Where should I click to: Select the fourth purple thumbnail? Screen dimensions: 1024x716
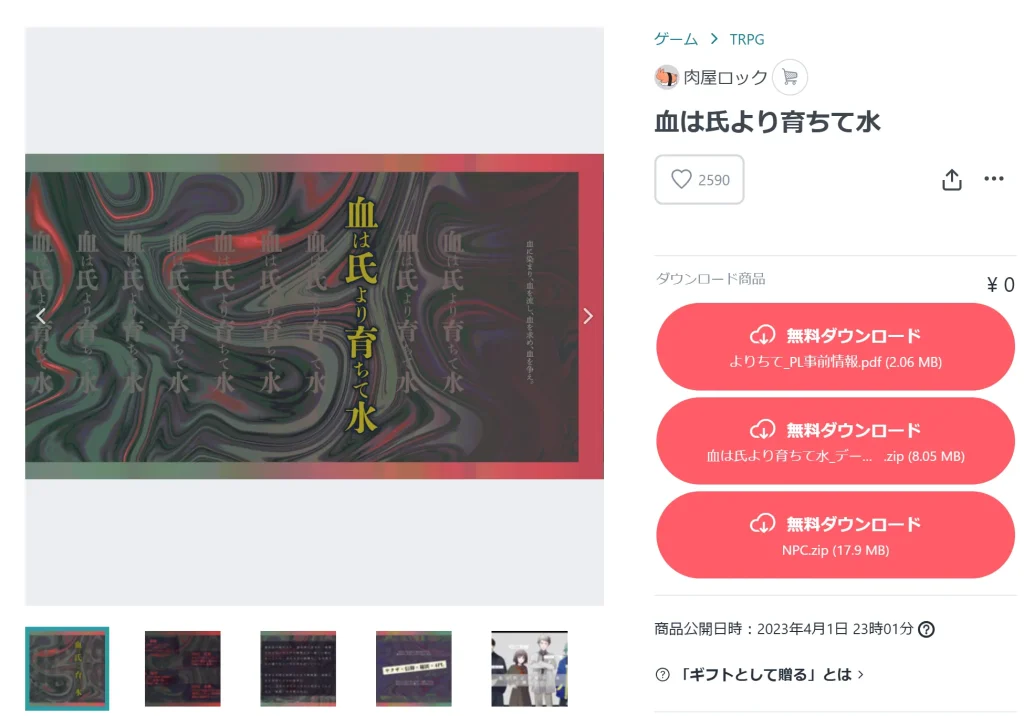(413, 668)
